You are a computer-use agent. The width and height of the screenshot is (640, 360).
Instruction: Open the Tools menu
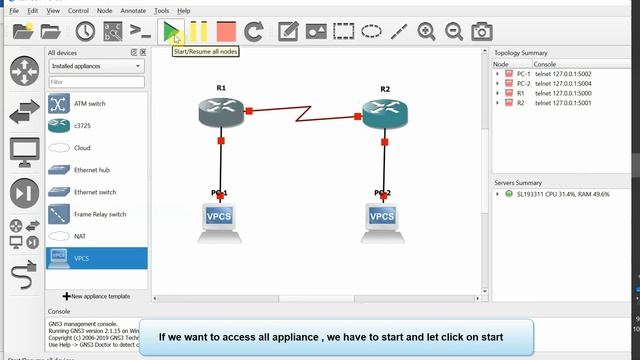click(x=162, y=11)
